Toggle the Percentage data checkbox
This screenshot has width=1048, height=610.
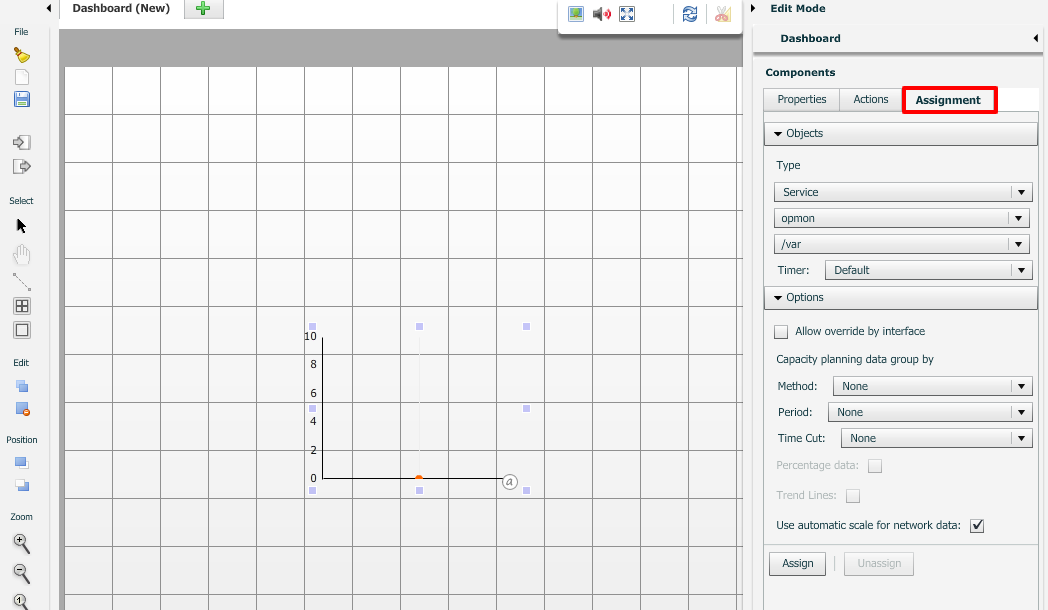[875, 466]
